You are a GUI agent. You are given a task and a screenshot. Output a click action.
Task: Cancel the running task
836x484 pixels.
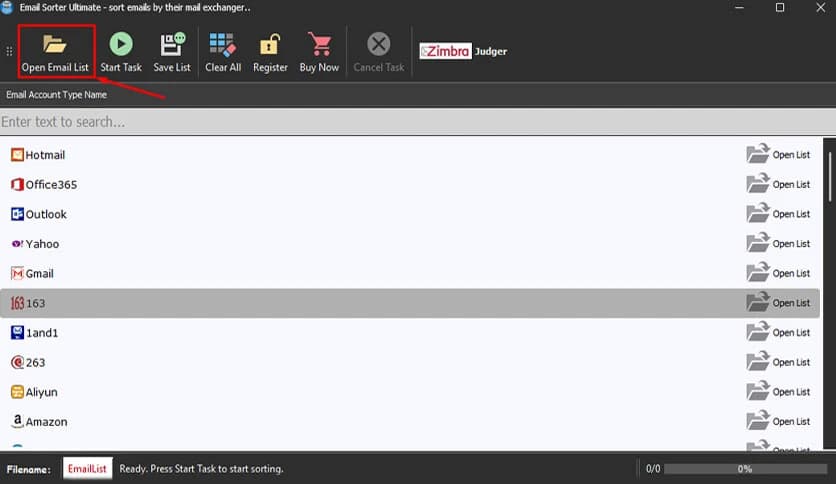tap(379, 53)
